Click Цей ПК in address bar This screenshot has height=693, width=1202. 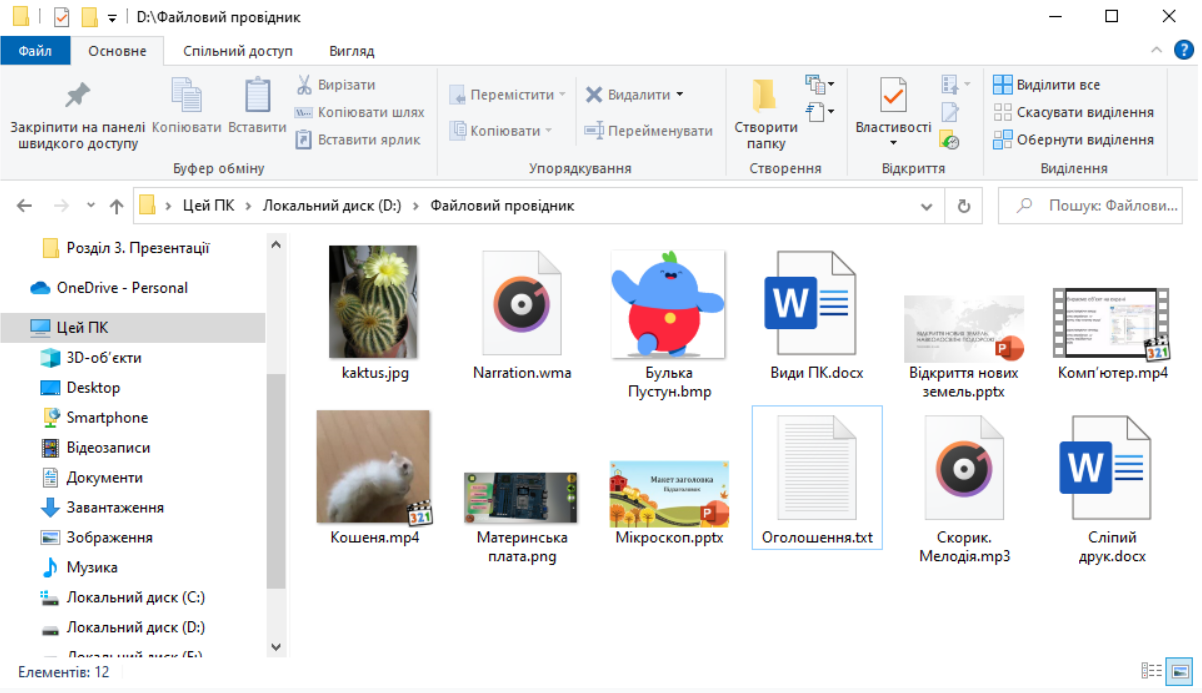(x=208, y=206)
